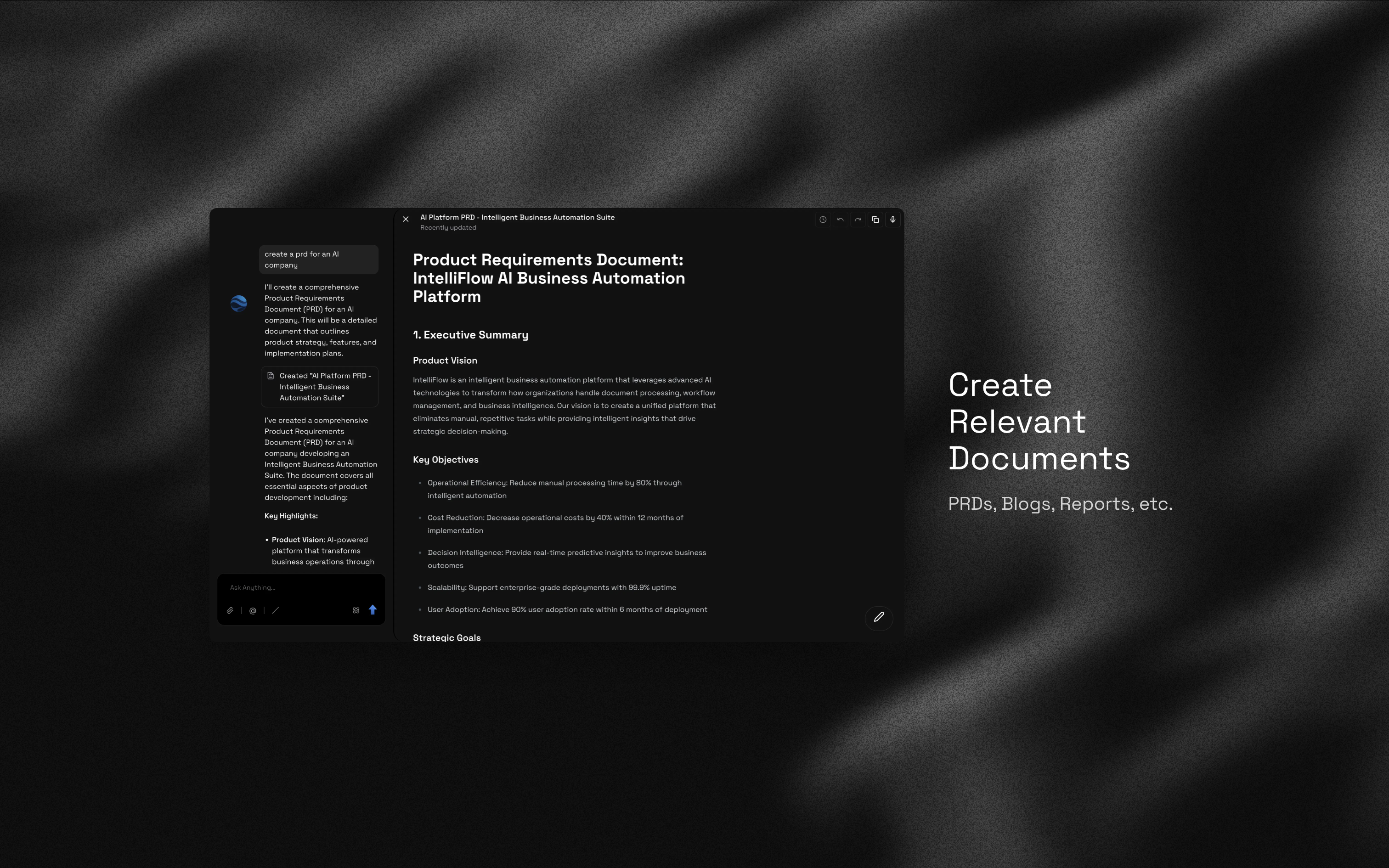
Task: Click the document title in header bar
Action: [517, 218]
